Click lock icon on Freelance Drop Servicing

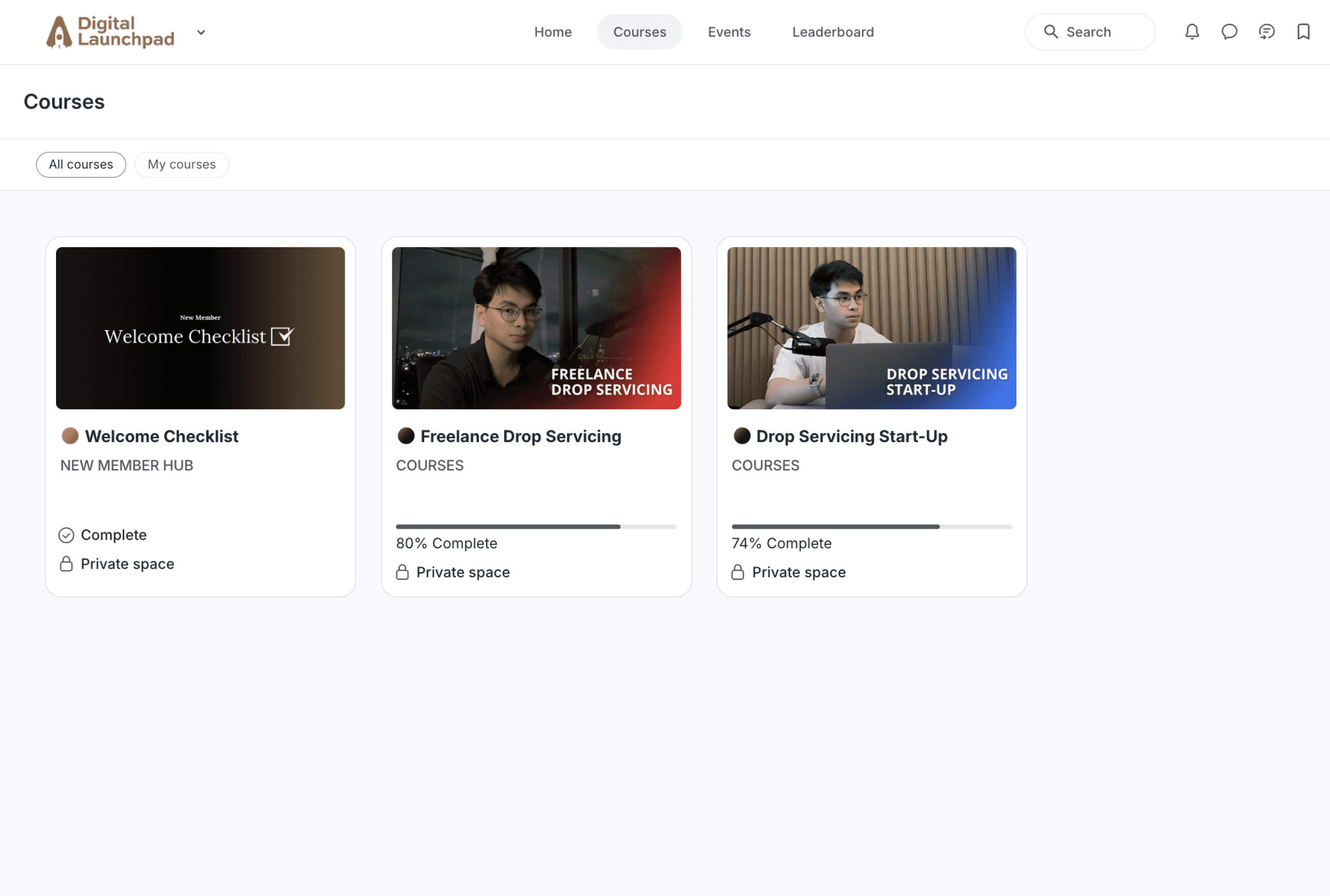[403, 572]
